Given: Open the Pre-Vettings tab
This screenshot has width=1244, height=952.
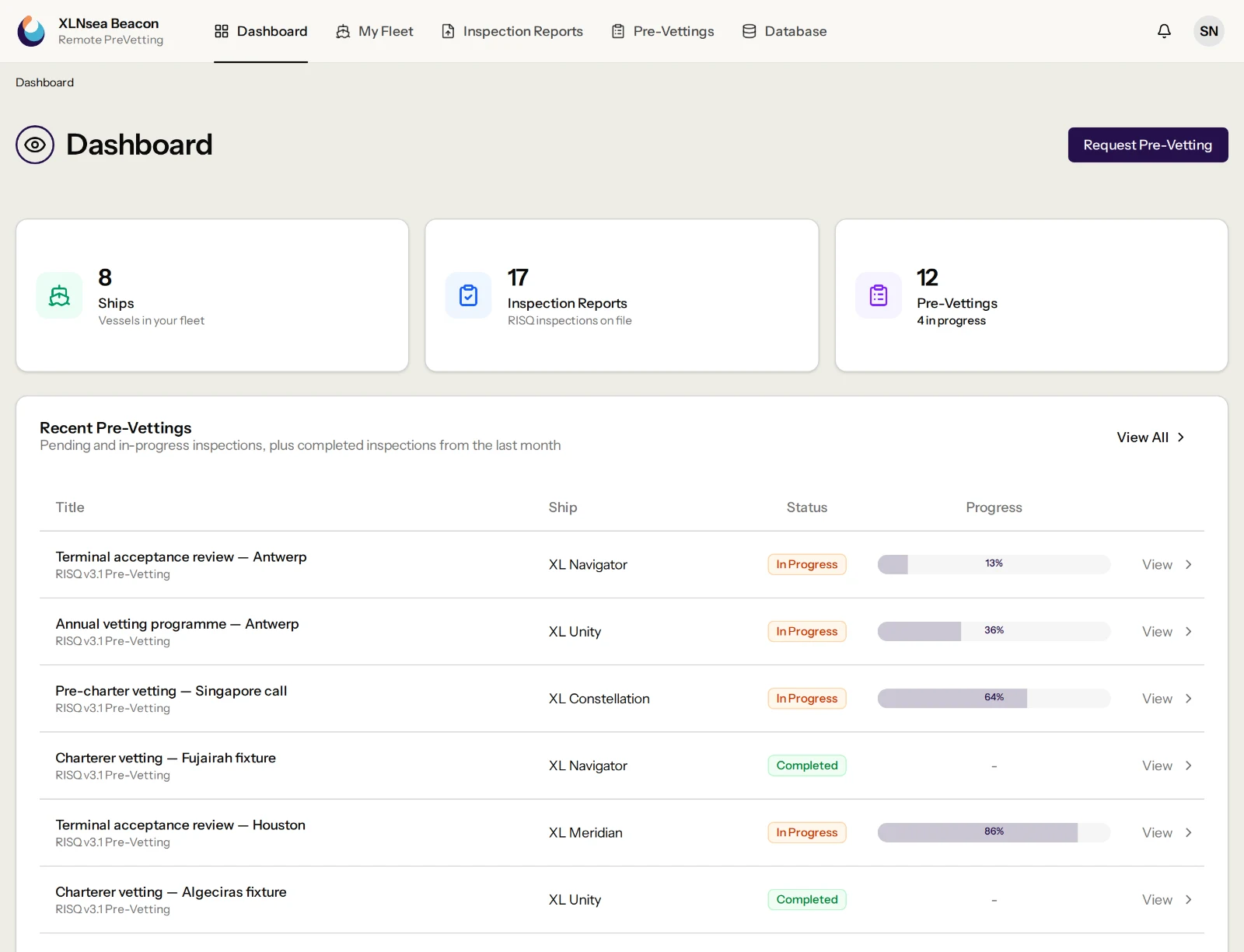Looking at the screenshot, I should coord(663,31).
